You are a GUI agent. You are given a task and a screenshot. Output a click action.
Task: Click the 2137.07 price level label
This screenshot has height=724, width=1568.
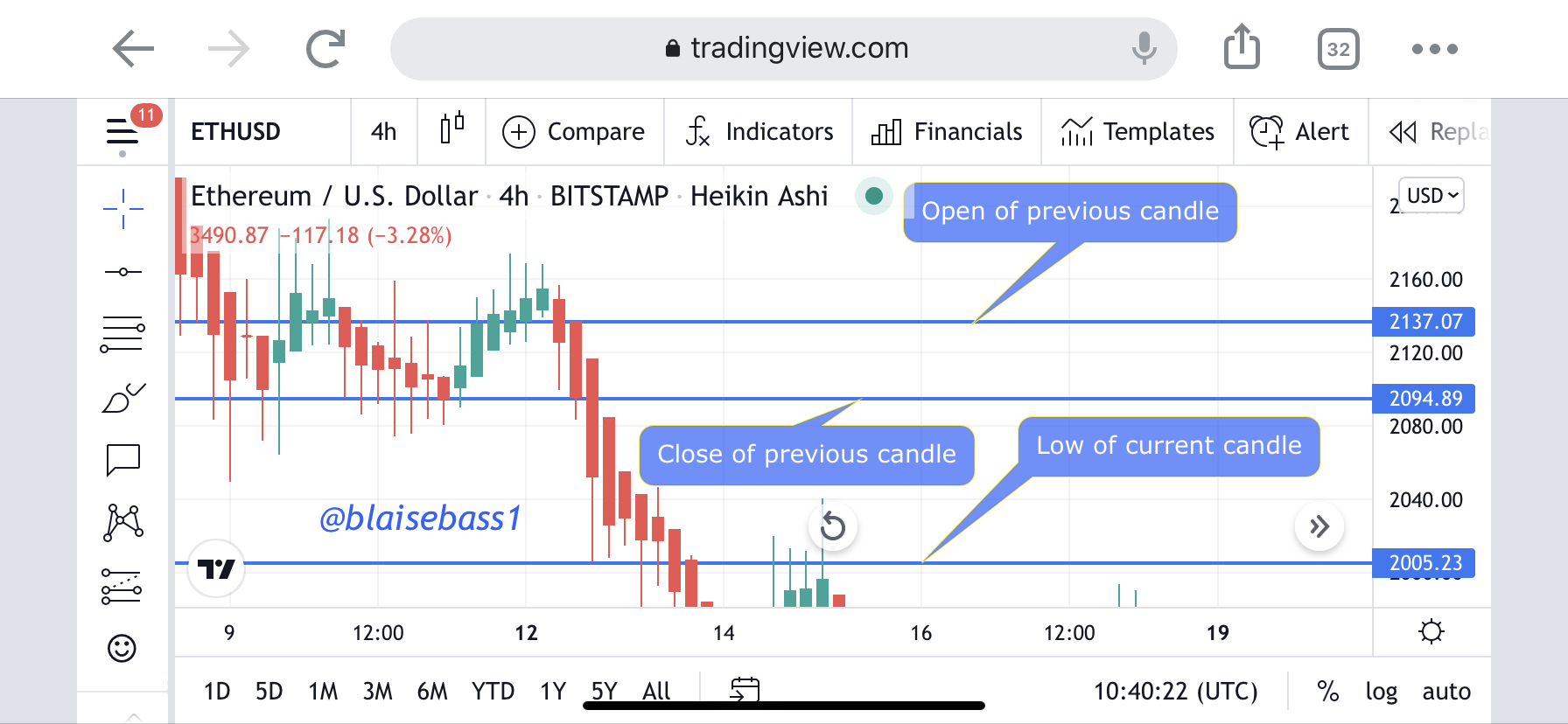click(1424, 322)
